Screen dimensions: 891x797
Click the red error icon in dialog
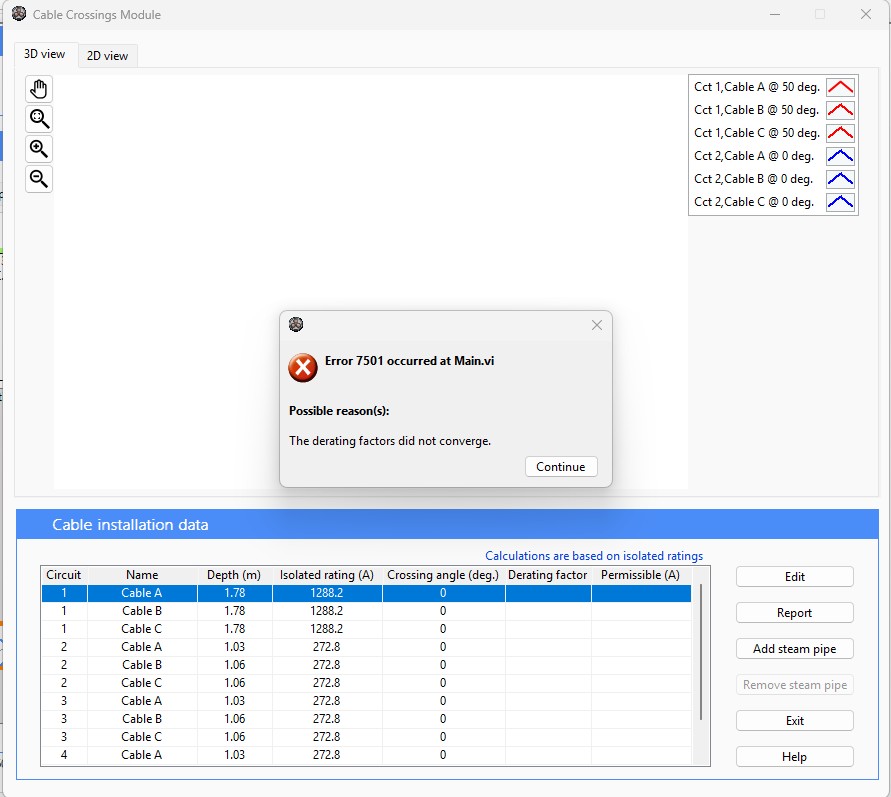tap(303, 368)
